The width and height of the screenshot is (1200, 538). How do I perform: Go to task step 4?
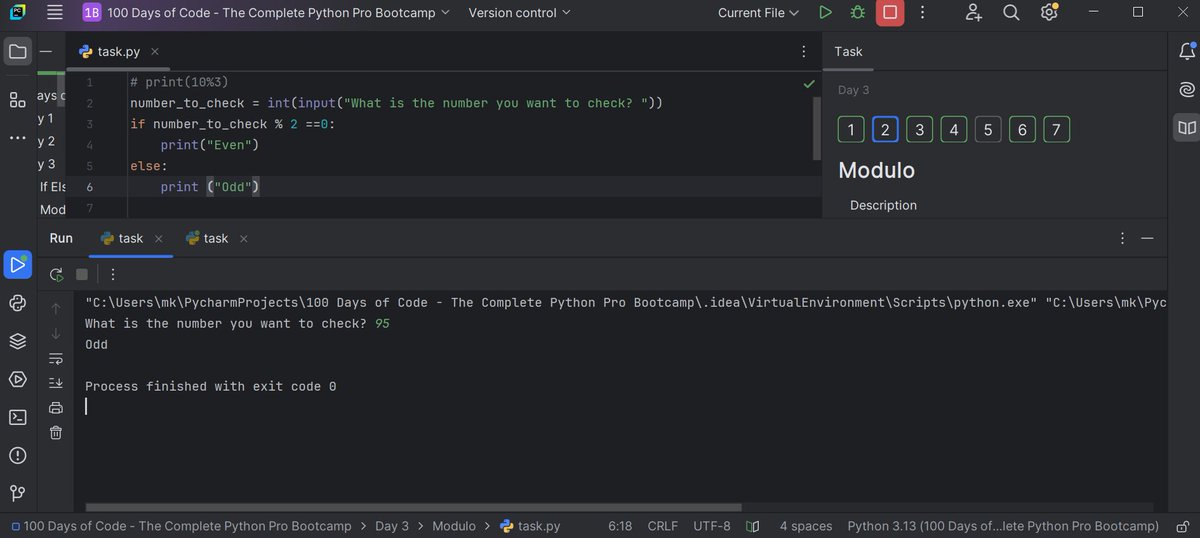pyautogui.click(x=953, y=129)
